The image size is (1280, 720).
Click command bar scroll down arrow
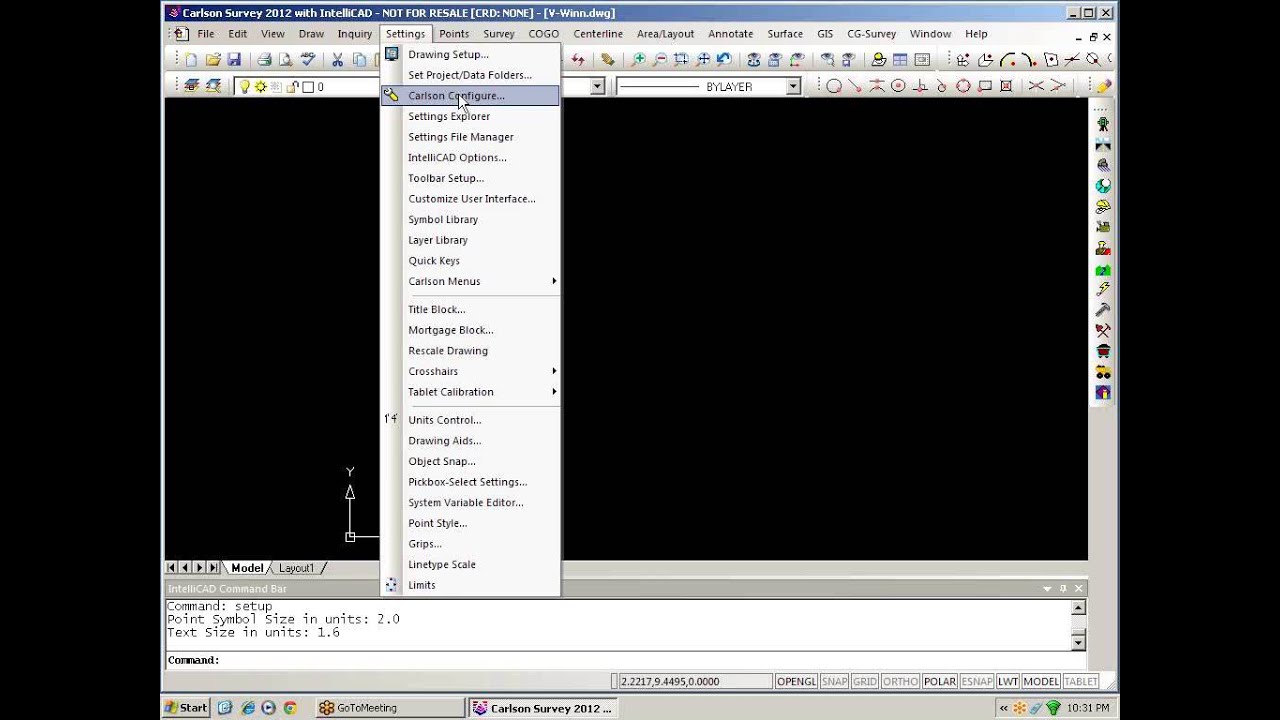coord(1078,642)
